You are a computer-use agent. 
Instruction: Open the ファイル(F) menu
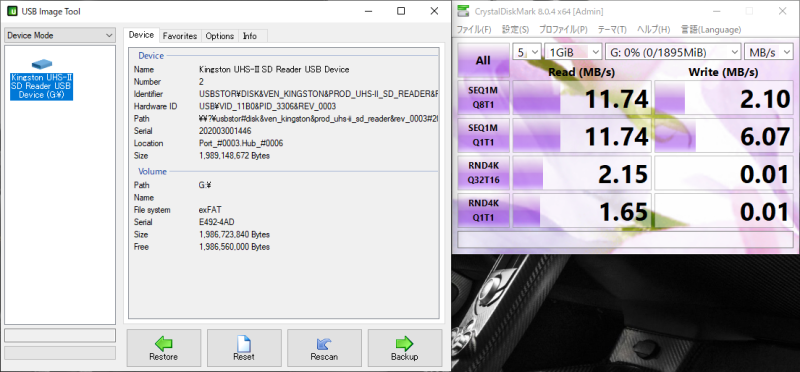(473, 30)
